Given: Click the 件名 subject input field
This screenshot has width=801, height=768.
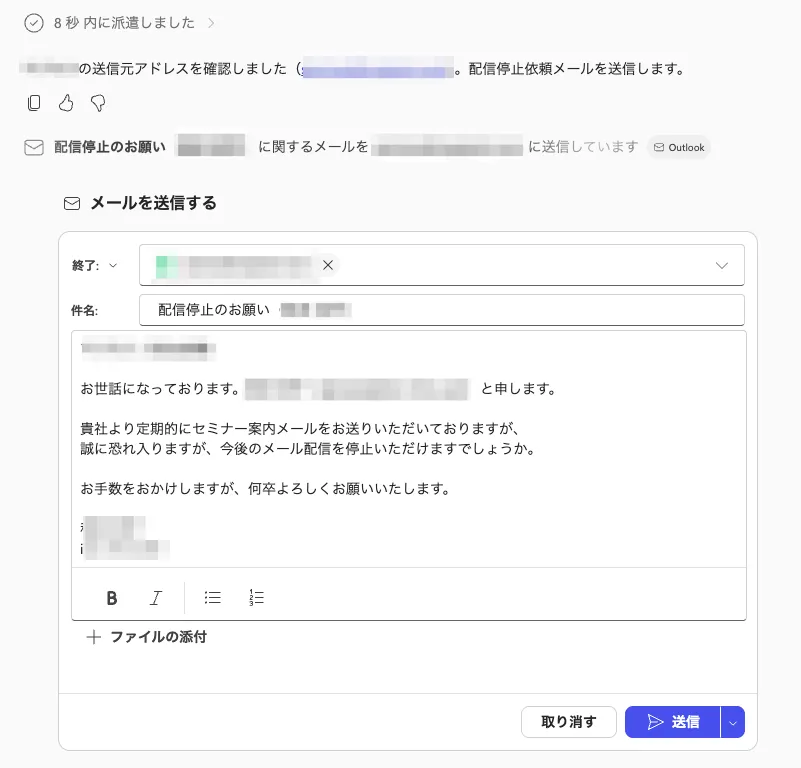Looking at the screenshot, I should pyautogui.click(x=440, y=310).
